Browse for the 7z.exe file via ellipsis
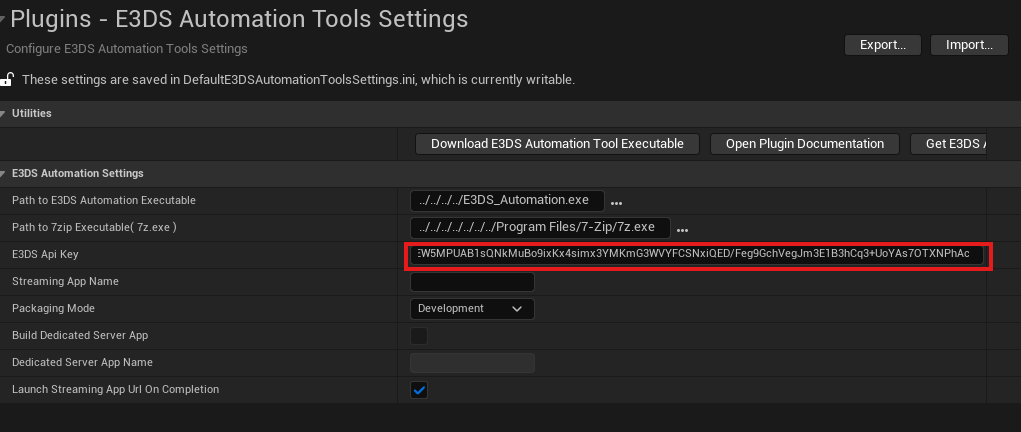 point(683,229)
